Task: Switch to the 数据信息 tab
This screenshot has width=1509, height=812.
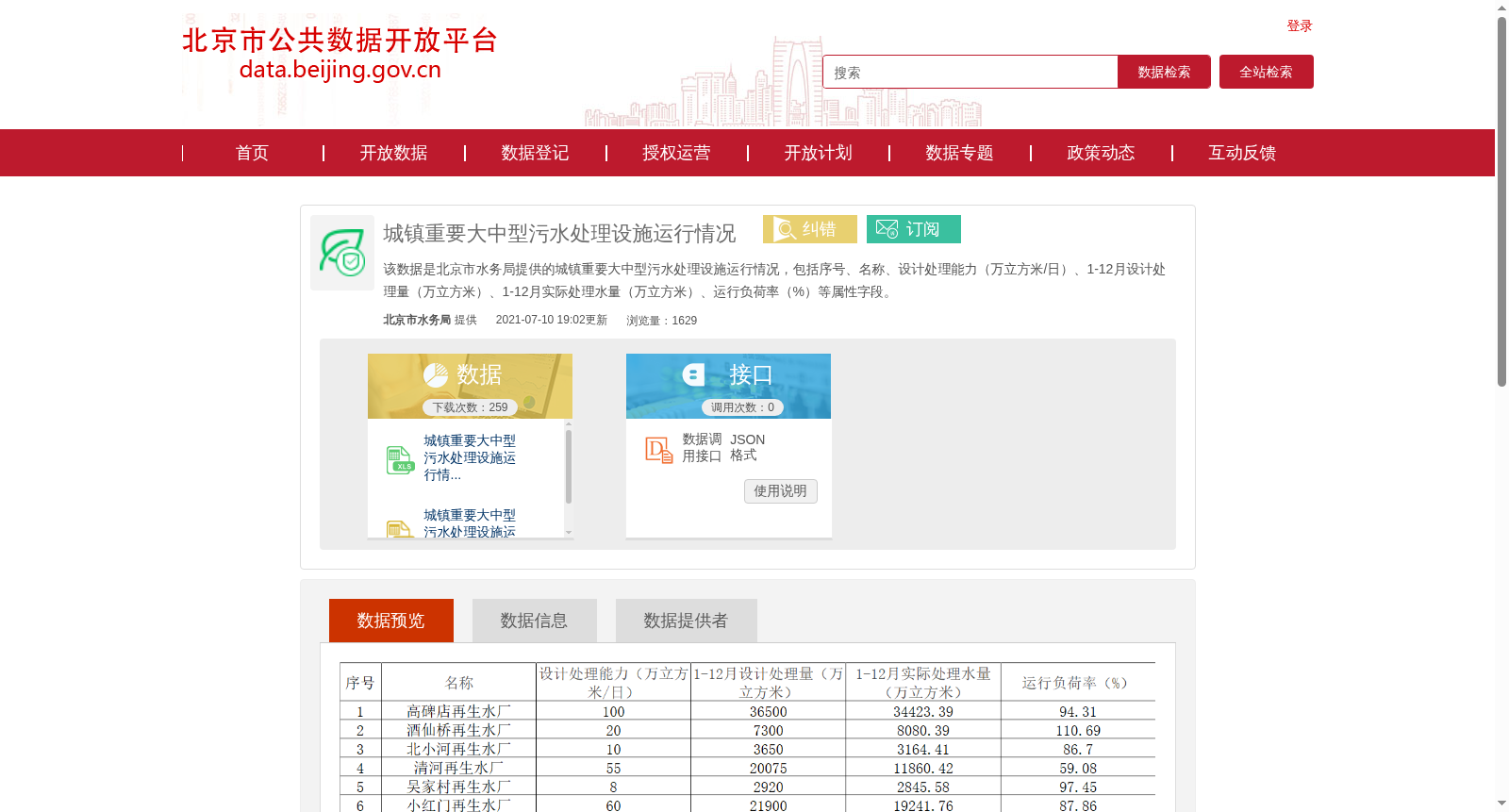Action: click(x=535, y=621)
